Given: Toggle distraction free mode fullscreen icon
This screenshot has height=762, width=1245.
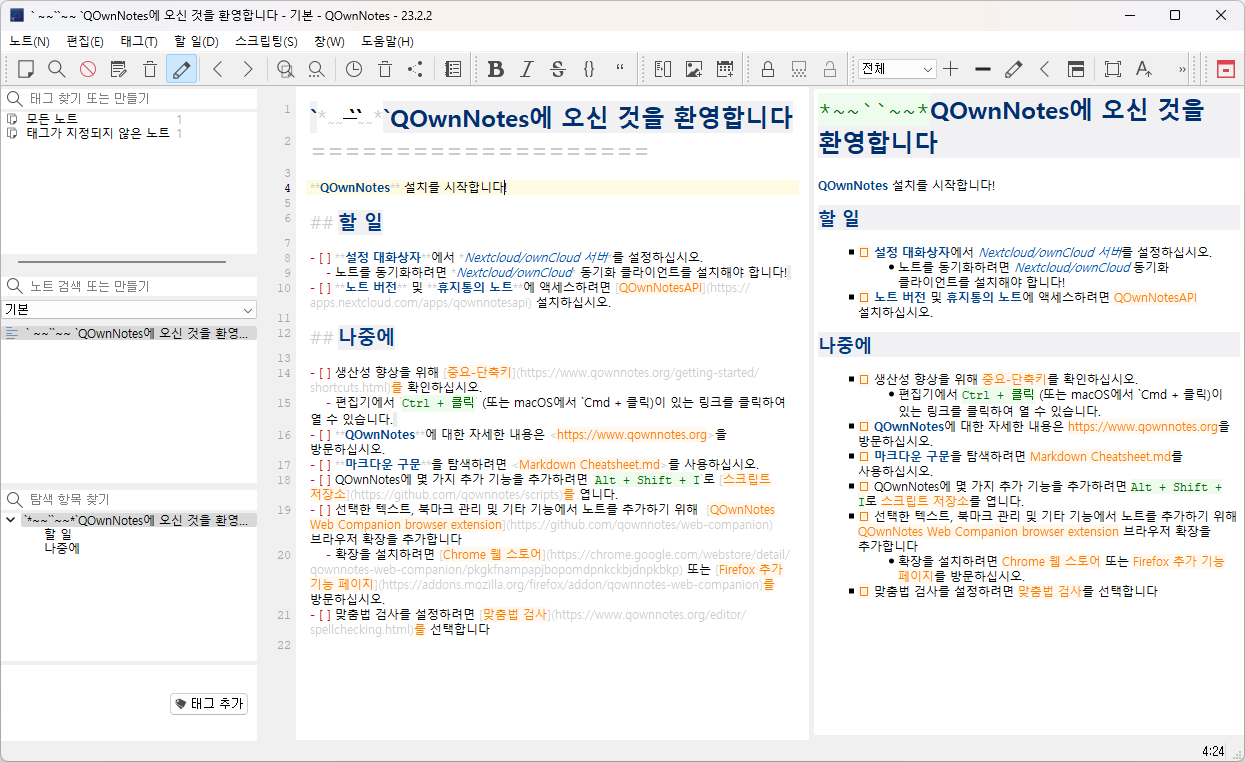Looking at the screenshot, I should pos(1112,69).
